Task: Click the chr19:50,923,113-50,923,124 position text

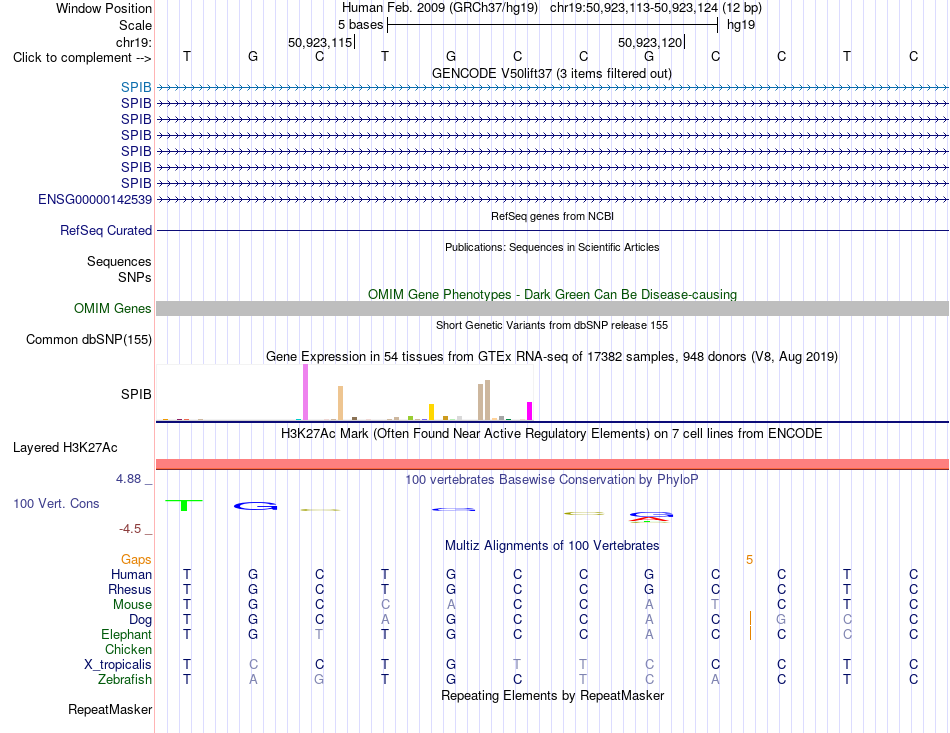Action: point(634,8)
